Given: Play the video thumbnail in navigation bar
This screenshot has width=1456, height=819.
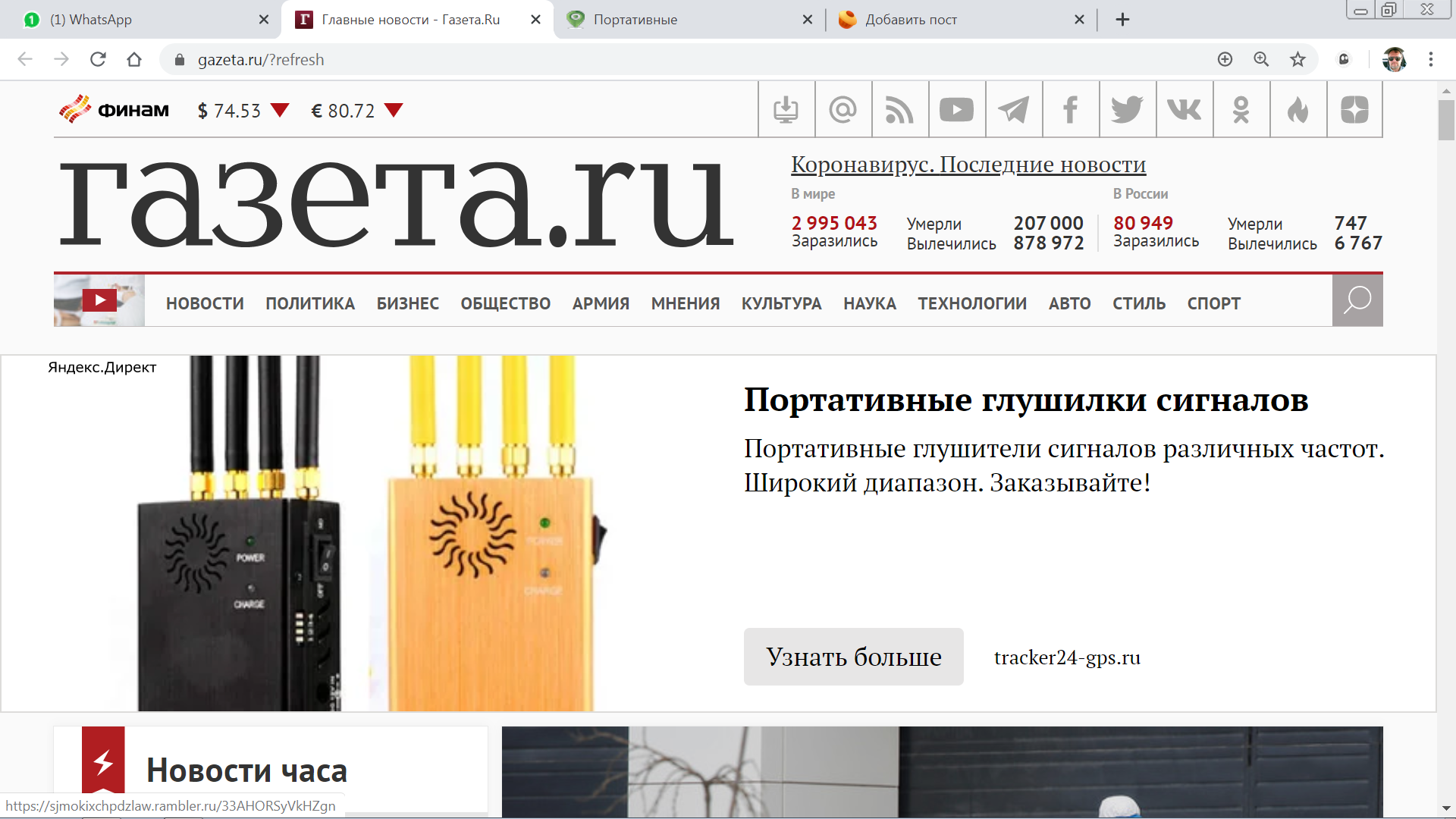Looking at the screenshot, I should point(99,300).
